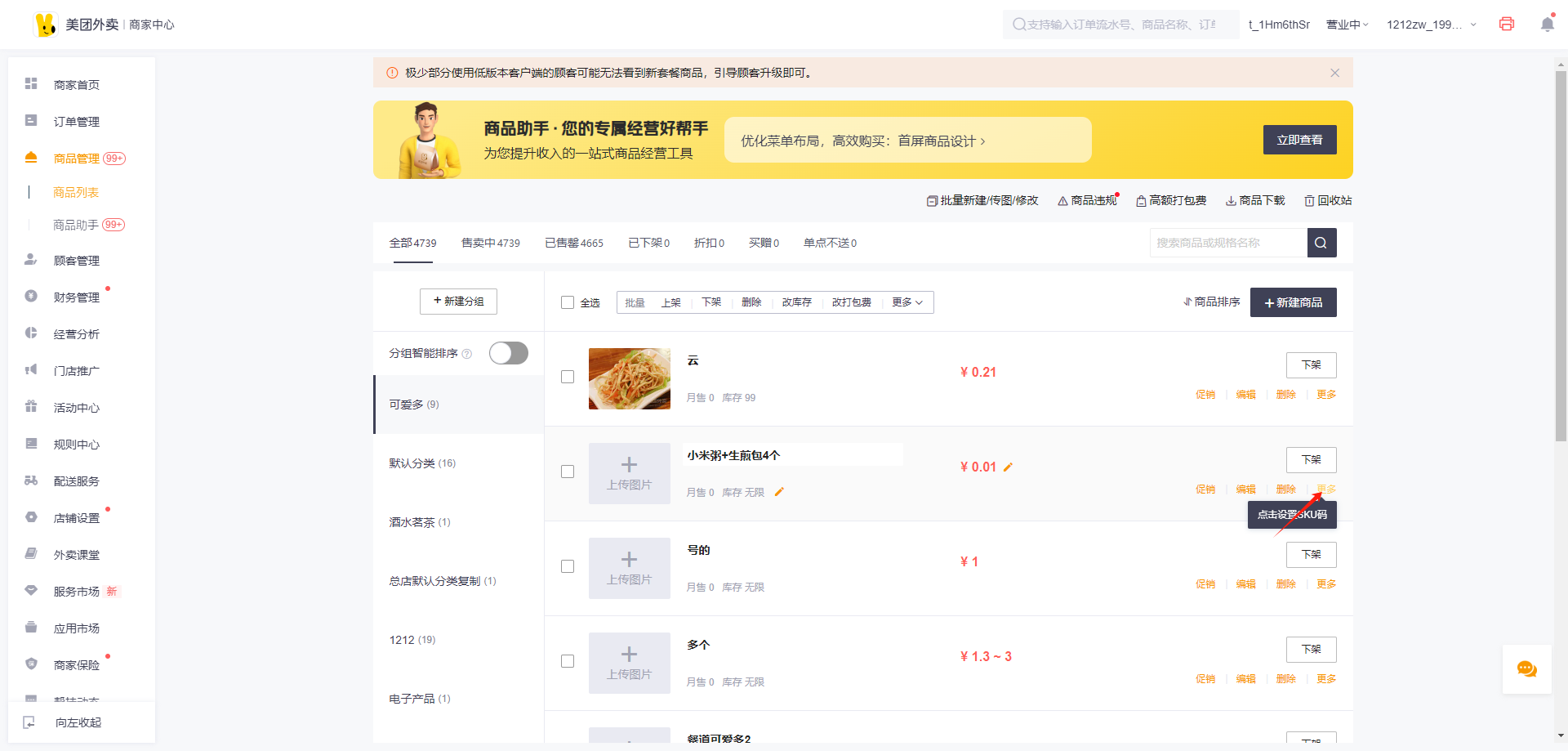Image resolution: width=1568 pixels, height=751 pixels.
Task: Switch to the 已售罄 4665 tab
Action: (x=573, y=243)
